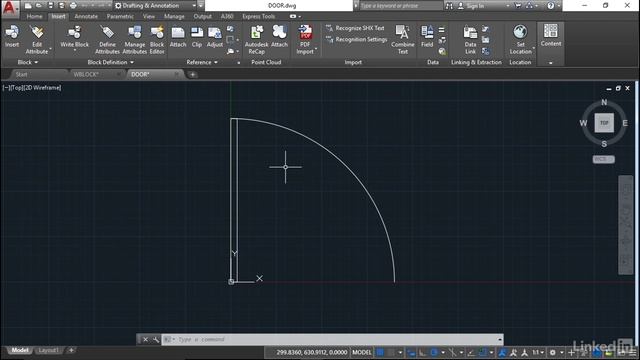This screenshot has height=360, width=640.
Task: Click the Edit Attribute tool
Action: coord(37,40)
